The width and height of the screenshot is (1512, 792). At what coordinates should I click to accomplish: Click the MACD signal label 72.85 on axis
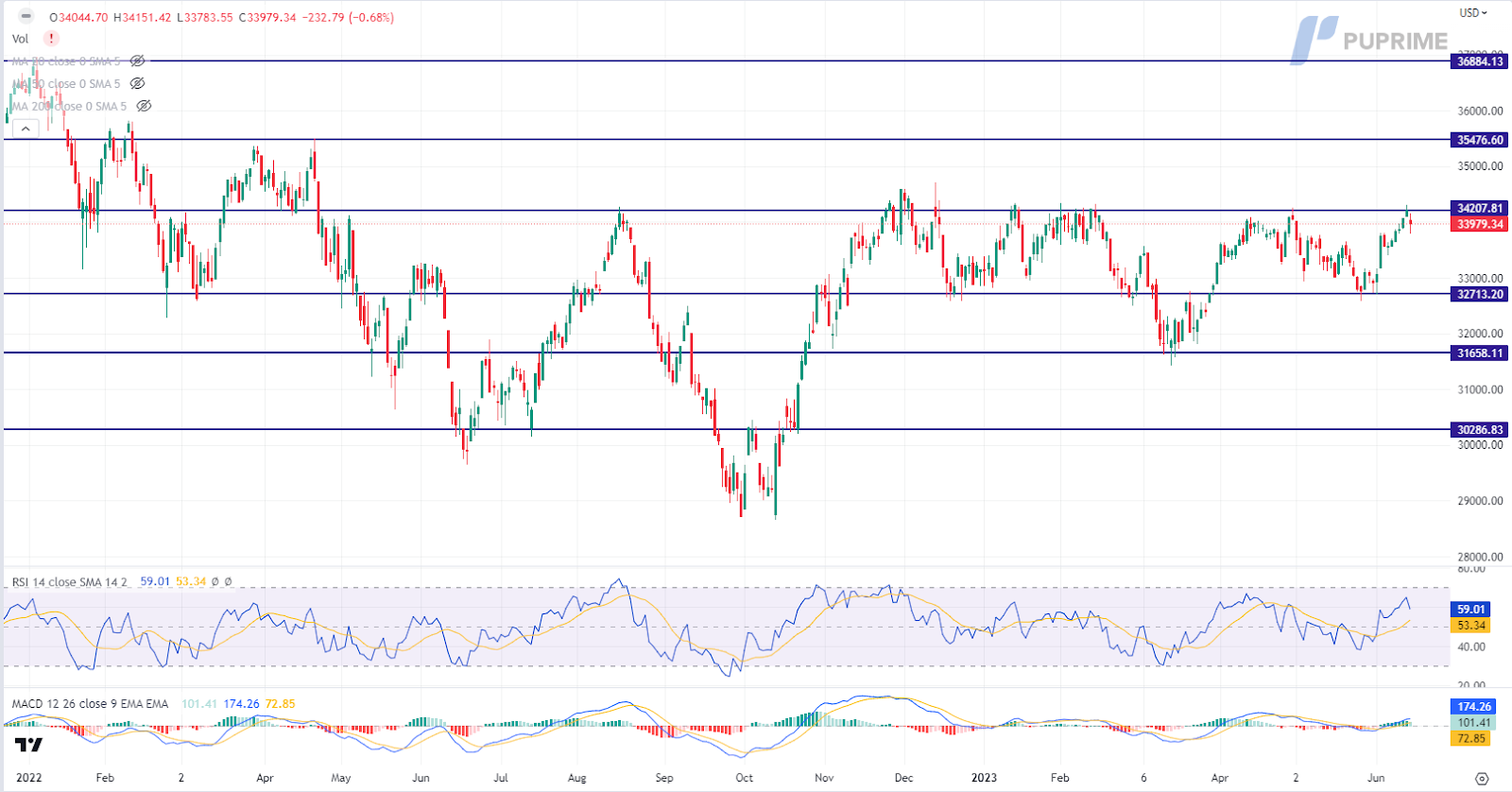tap(1470, 738)
